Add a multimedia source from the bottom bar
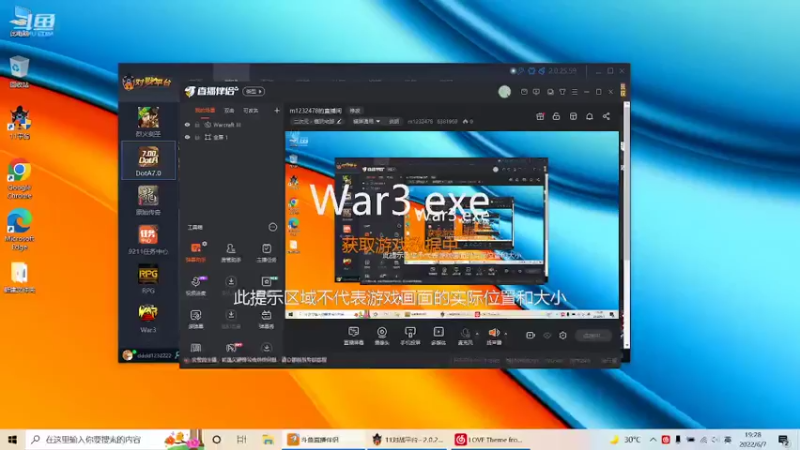800x450 pixels. [438, 336]
